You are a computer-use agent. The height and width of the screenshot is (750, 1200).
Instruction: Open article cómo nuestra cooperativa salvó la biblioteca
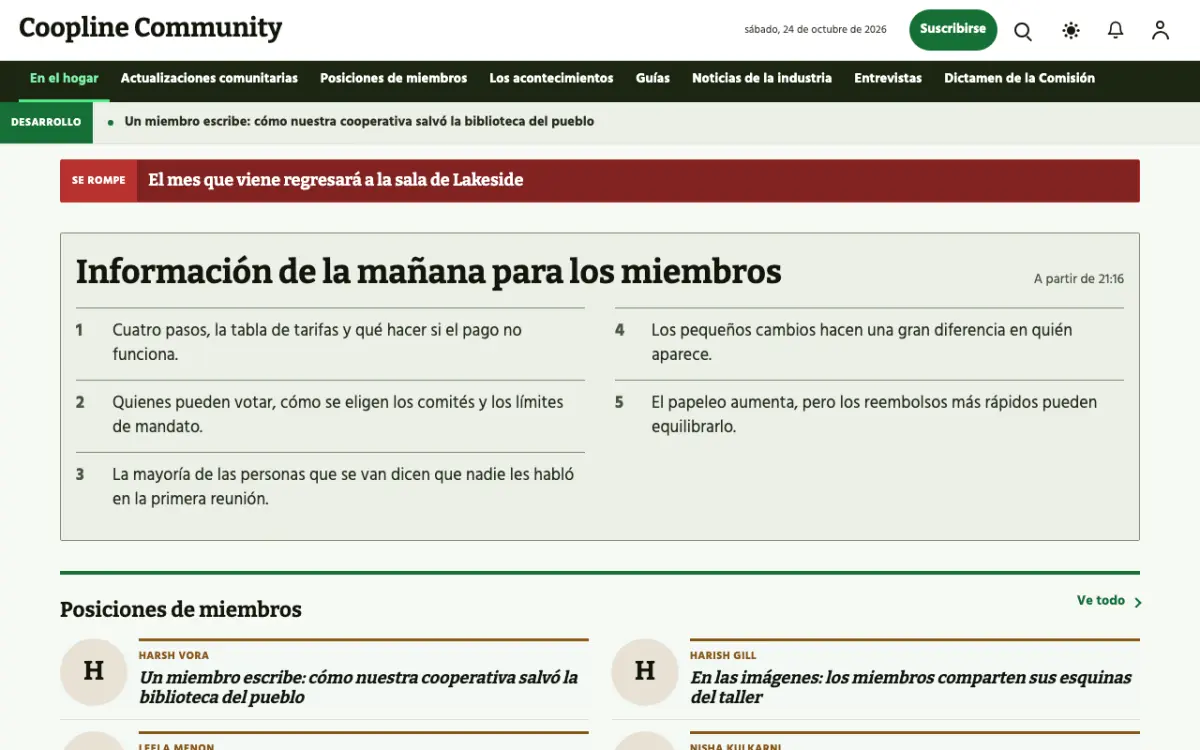pos(359,687)
